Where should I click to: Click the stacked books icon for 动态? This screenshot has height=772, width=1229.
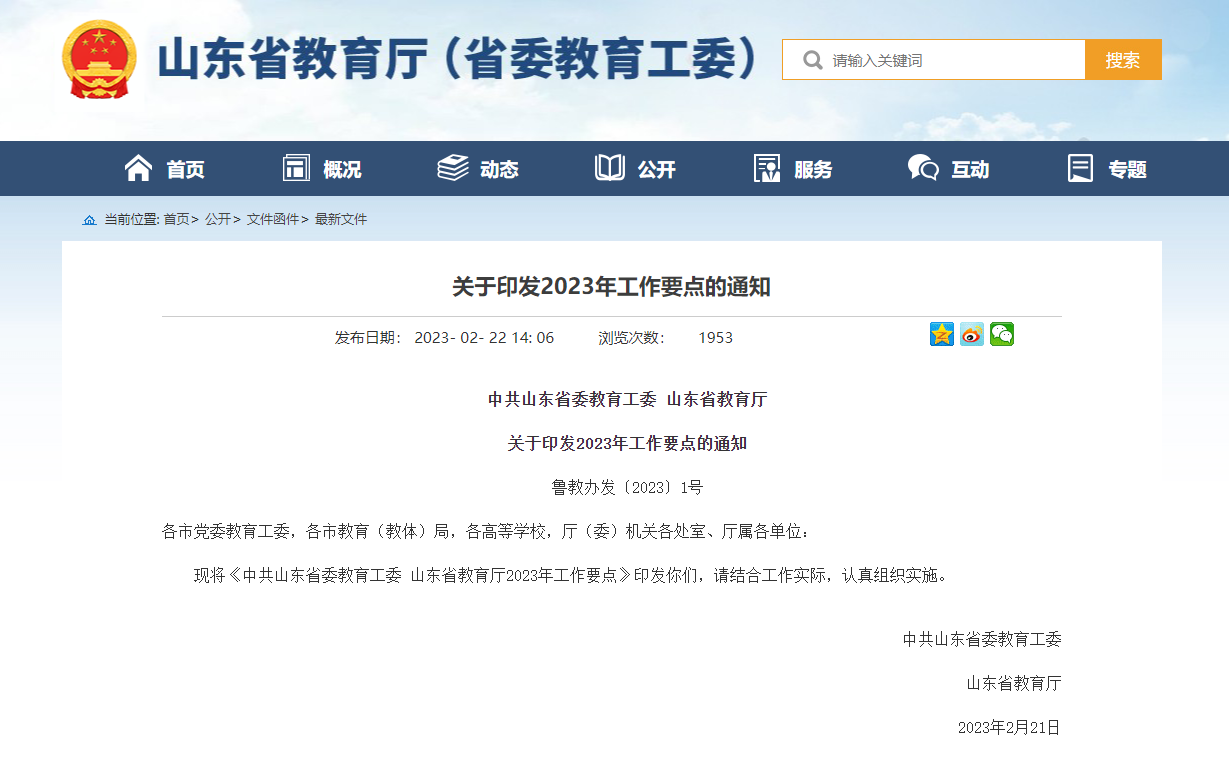453,168
